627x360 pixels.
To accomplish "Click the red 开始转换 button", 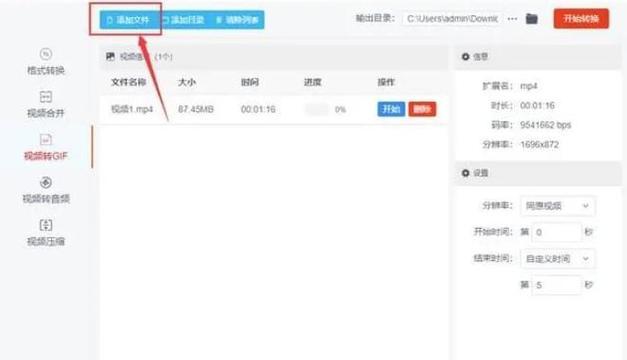I will (x=581, y=19).
